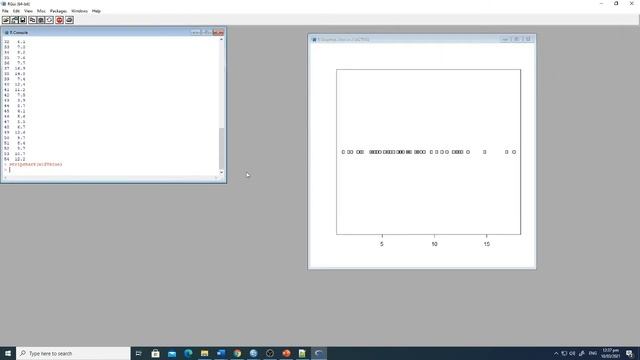Click the Open script toolbar icon
The height and width of the screenshot is (360, 640).
6,20
